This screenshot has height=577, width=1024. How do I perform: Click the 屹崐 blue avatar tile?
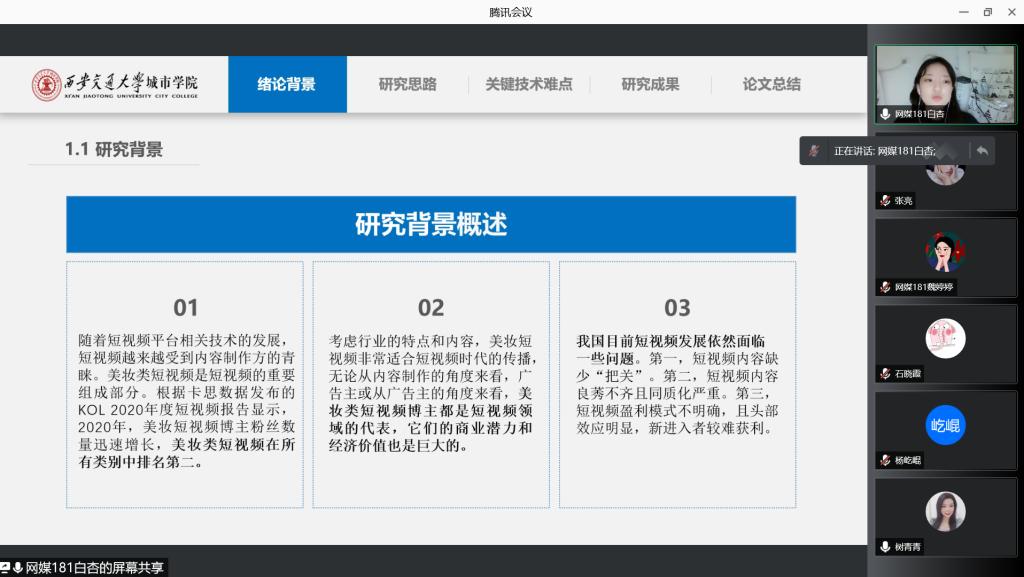coord(945,425)
